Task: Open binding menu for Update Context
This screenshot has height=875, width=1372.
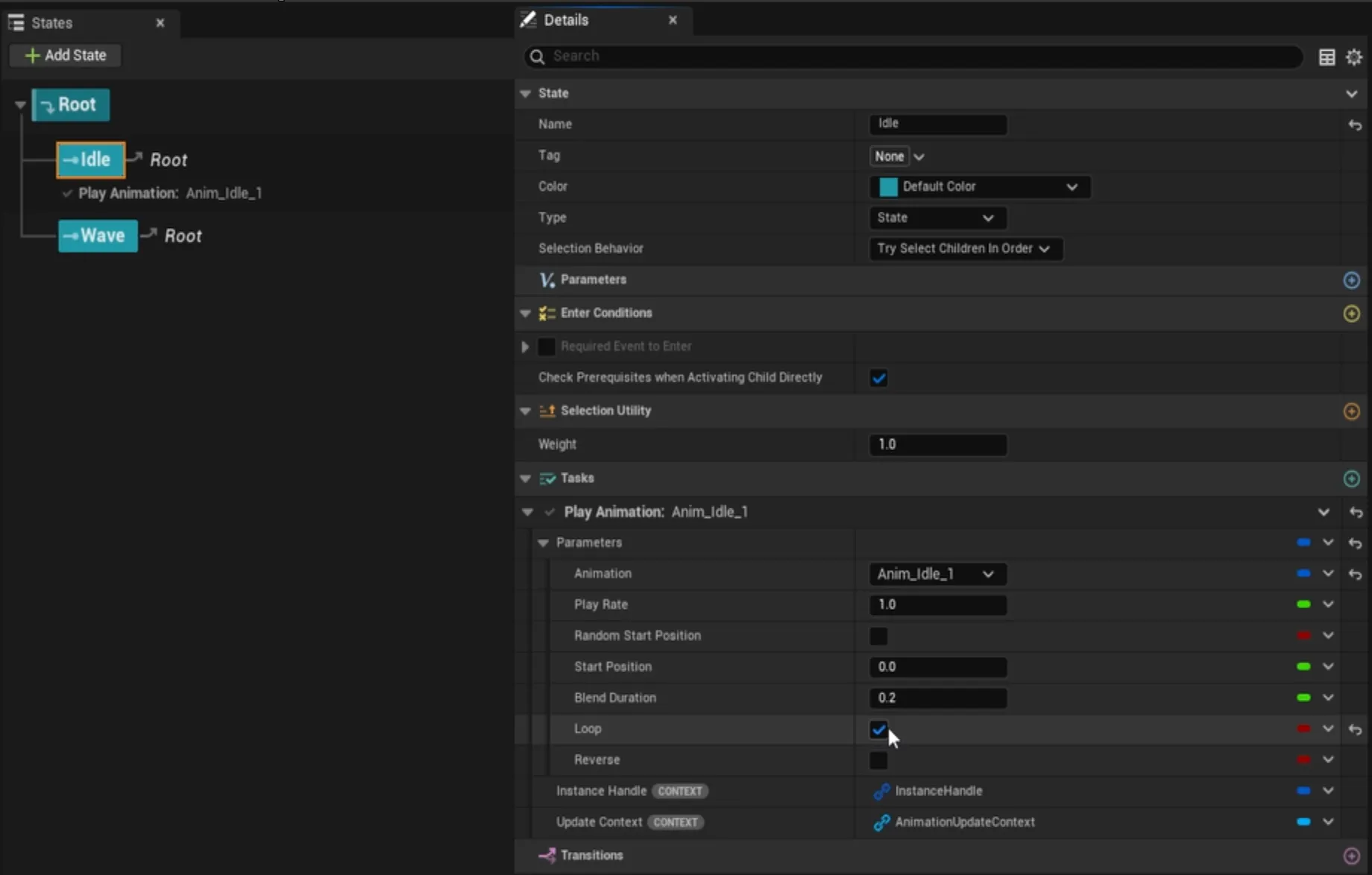Action: [1328, 821]
